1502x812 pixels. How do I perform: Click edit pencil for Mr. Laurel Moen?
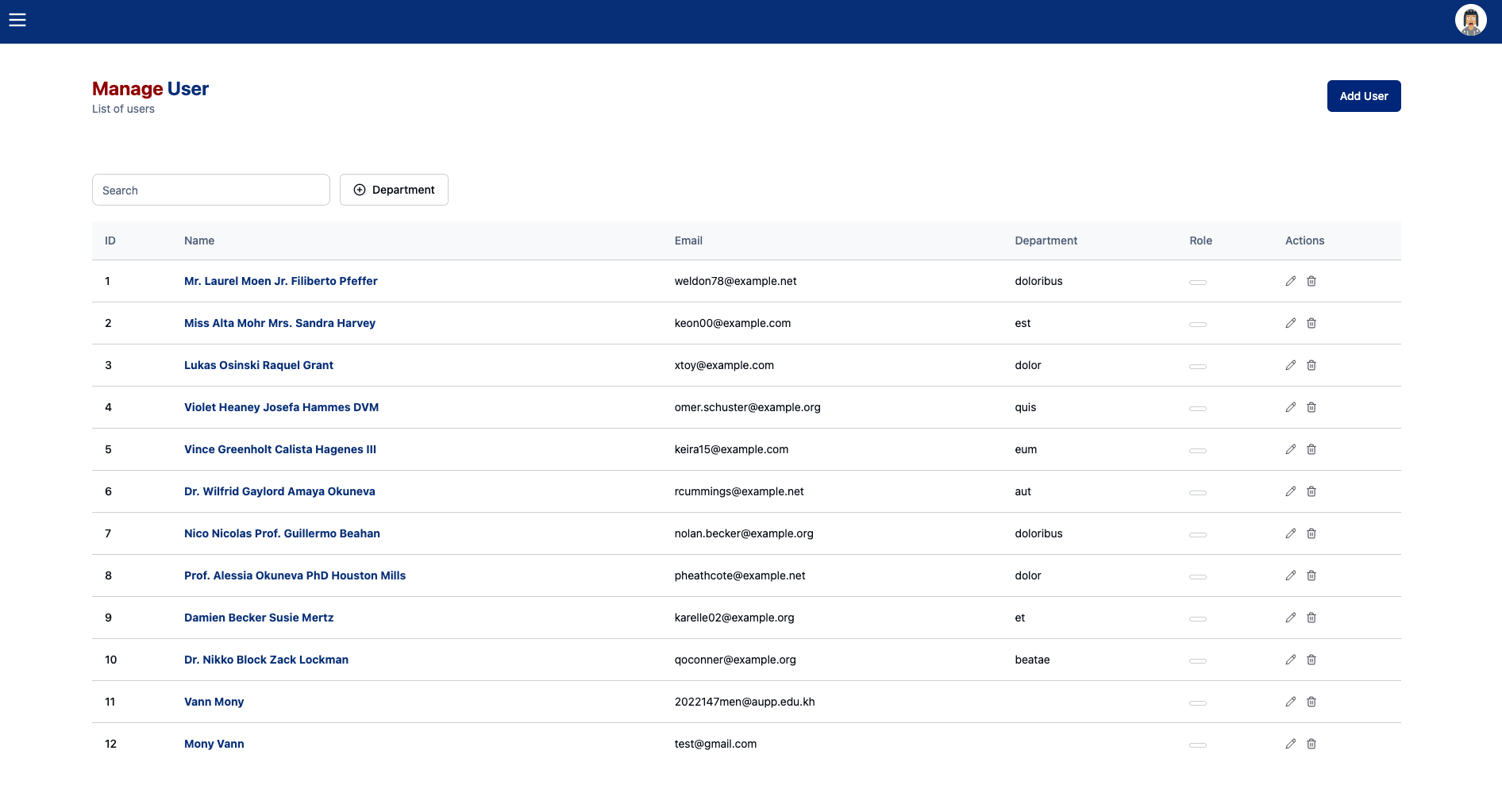tap(1290, 281)
